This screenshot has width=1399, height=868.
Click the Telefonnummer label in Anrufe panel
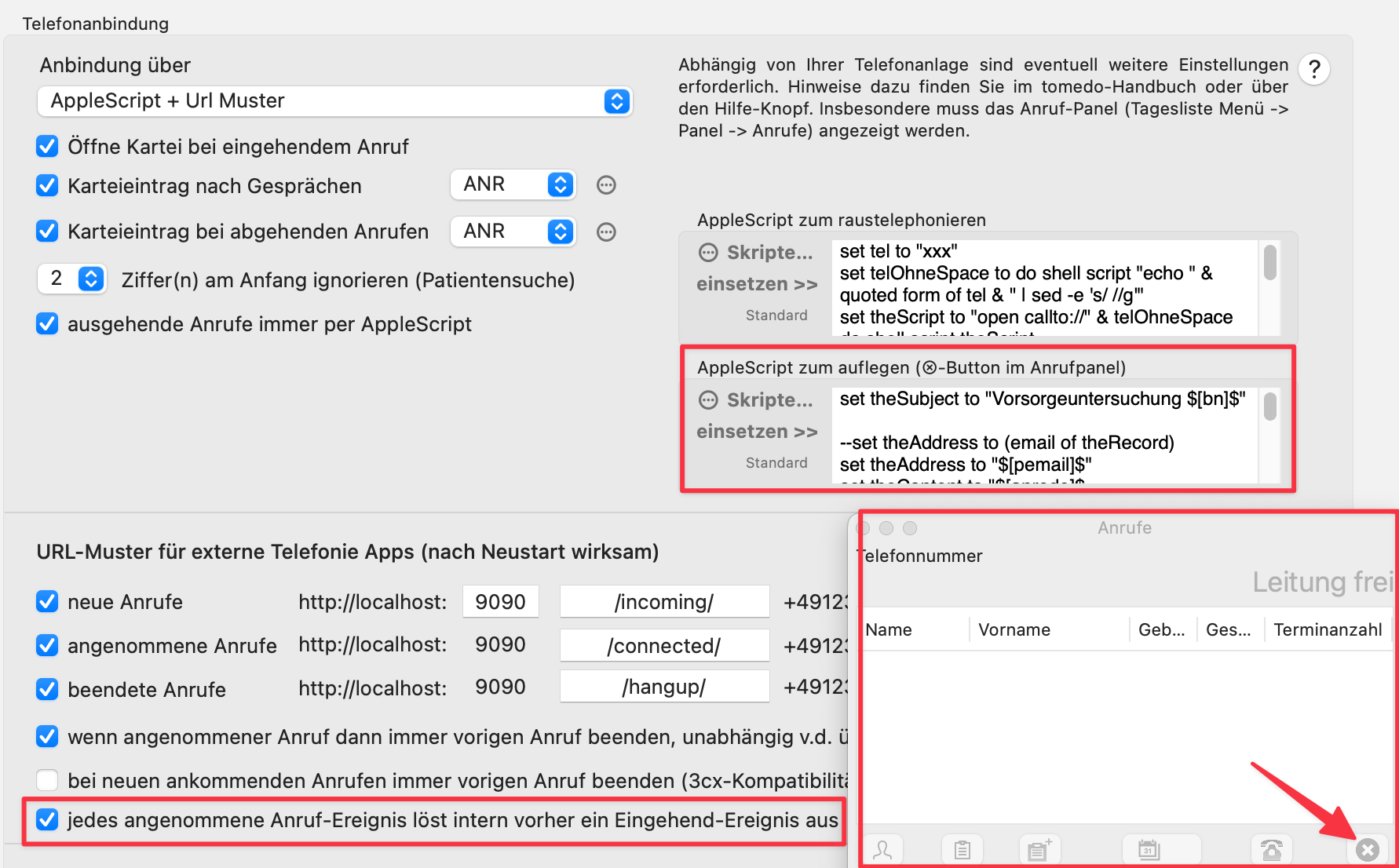coord(919,556)
